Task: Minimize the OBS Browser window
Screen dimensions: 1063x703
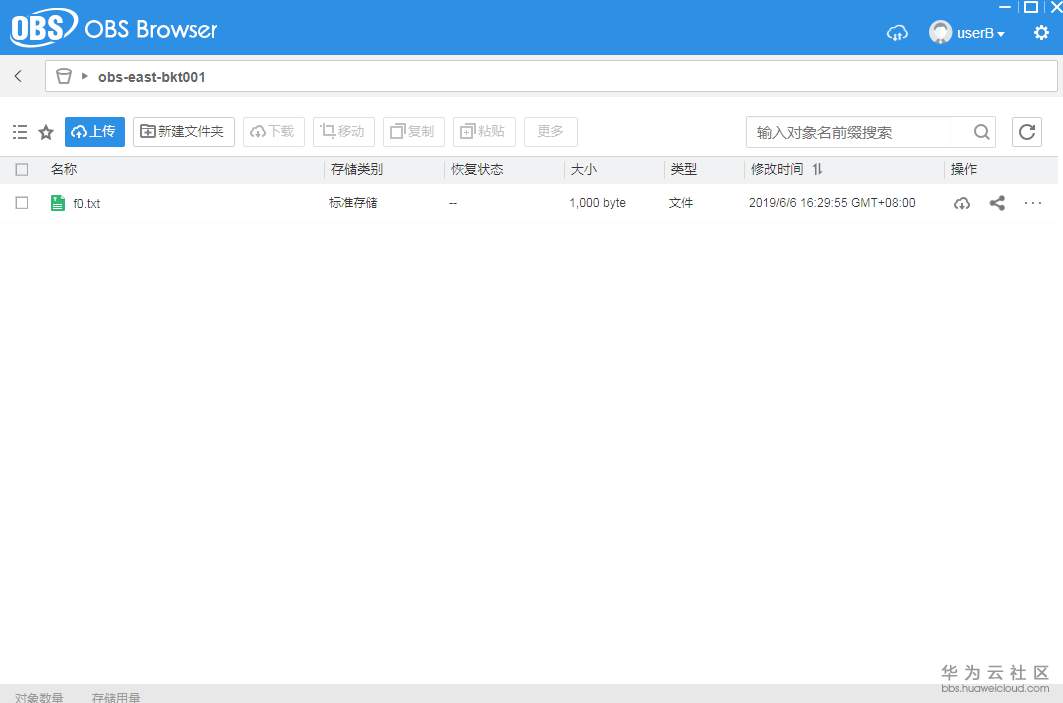Action: [x=1005, y=7]
